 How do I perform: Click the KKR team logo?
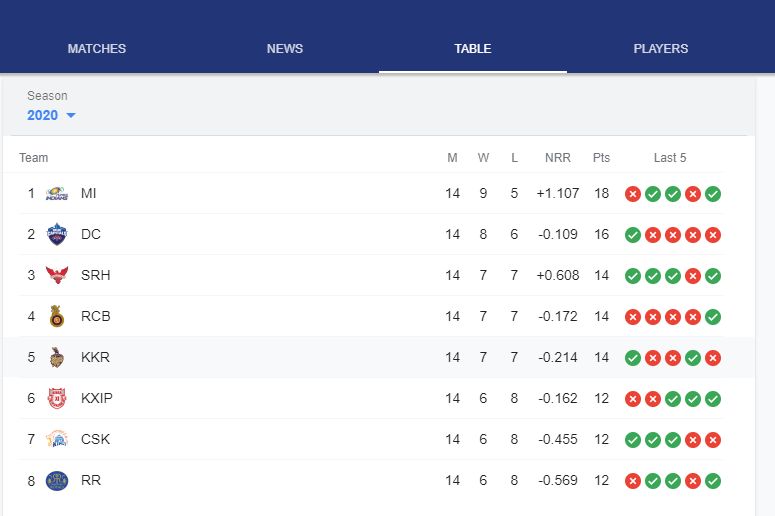click(x=57, y=357)
